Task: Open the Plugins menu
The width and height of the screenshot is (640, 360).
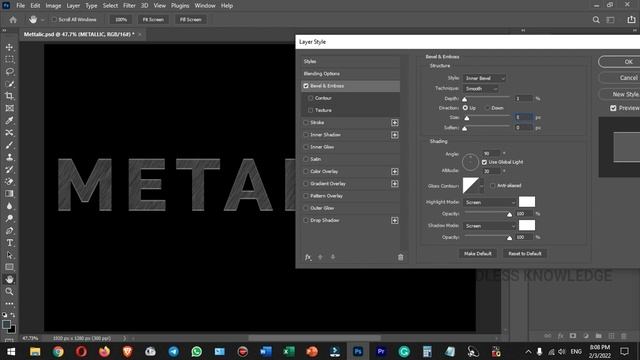Action: (180, 6)
